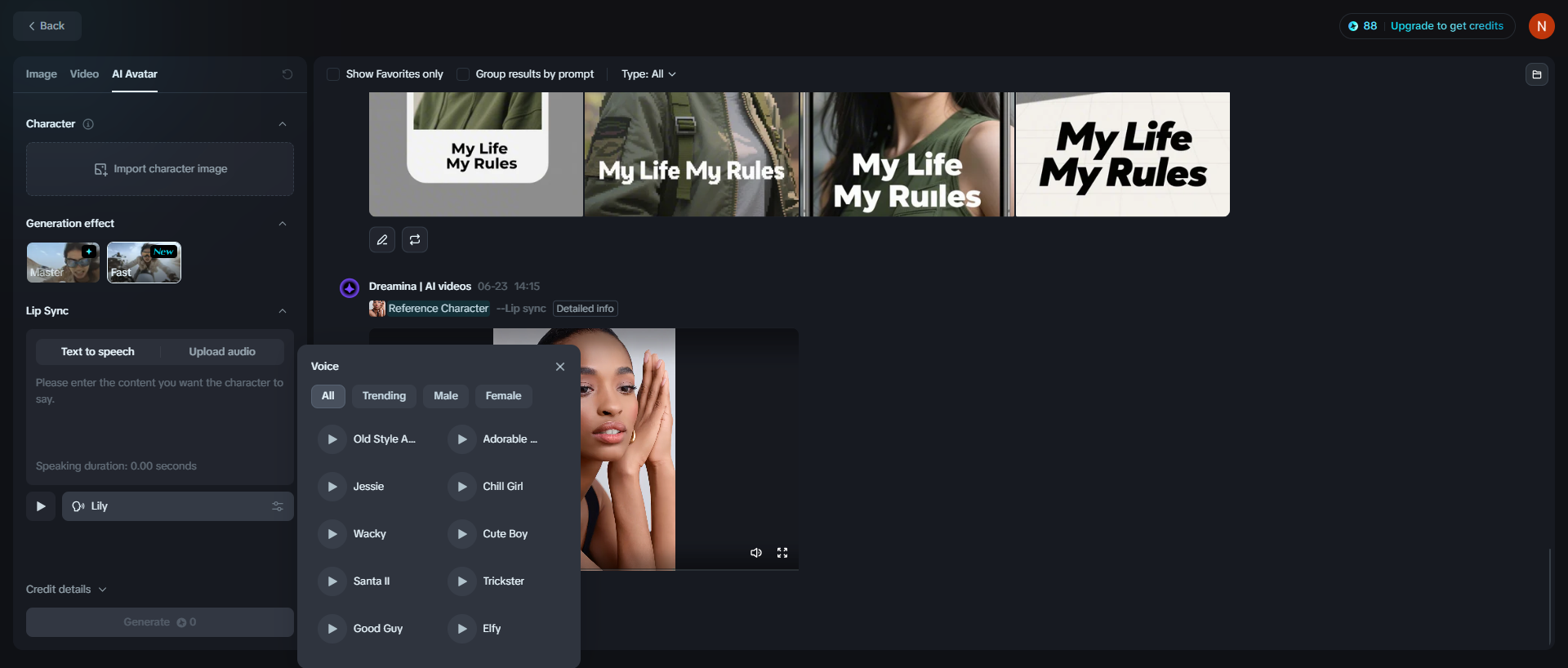Switch to the Video tab
The image size is (1568, 668).
[x=84, y=74]
